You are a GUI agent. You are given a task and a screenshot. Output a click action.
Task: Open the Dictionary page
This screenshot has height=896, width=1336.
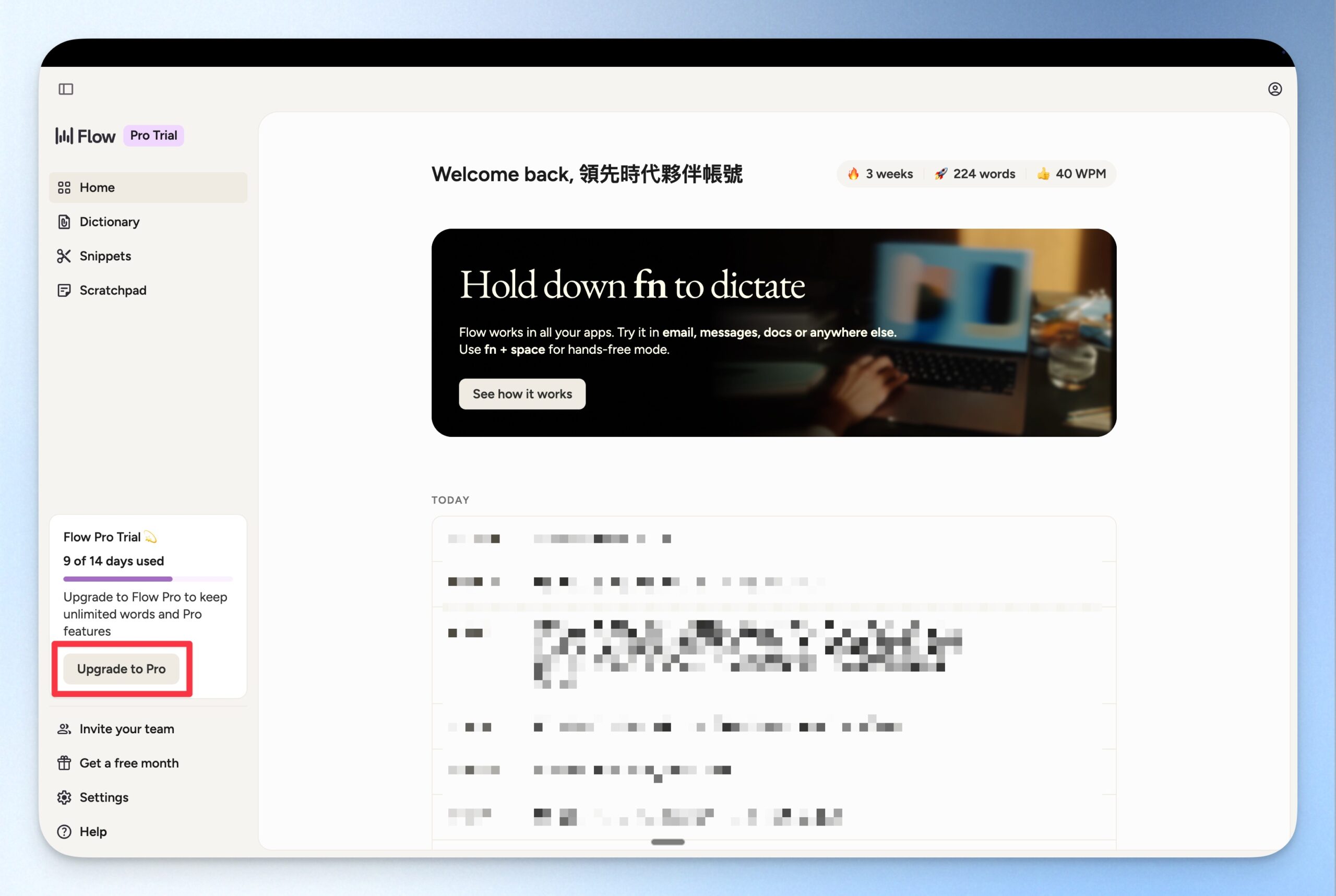pyautogui.click(x=109, y=222)
